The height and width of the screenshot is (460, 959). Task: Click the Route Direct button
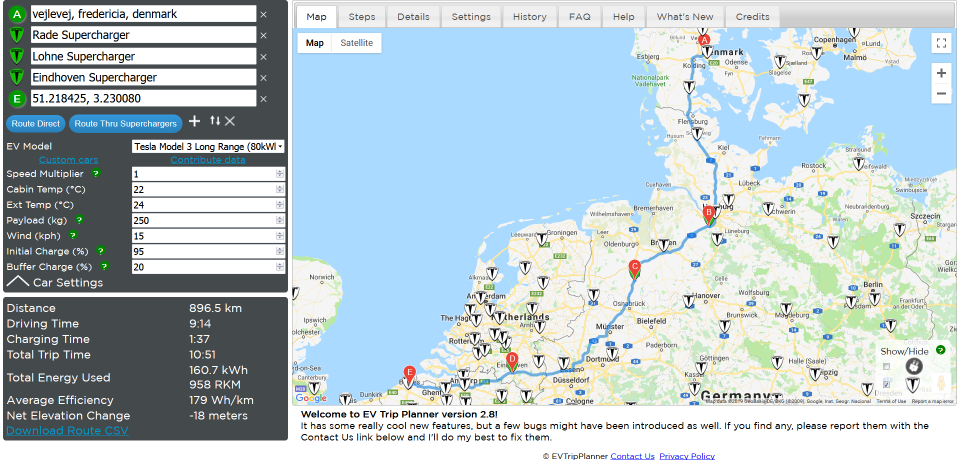point(36,124)
